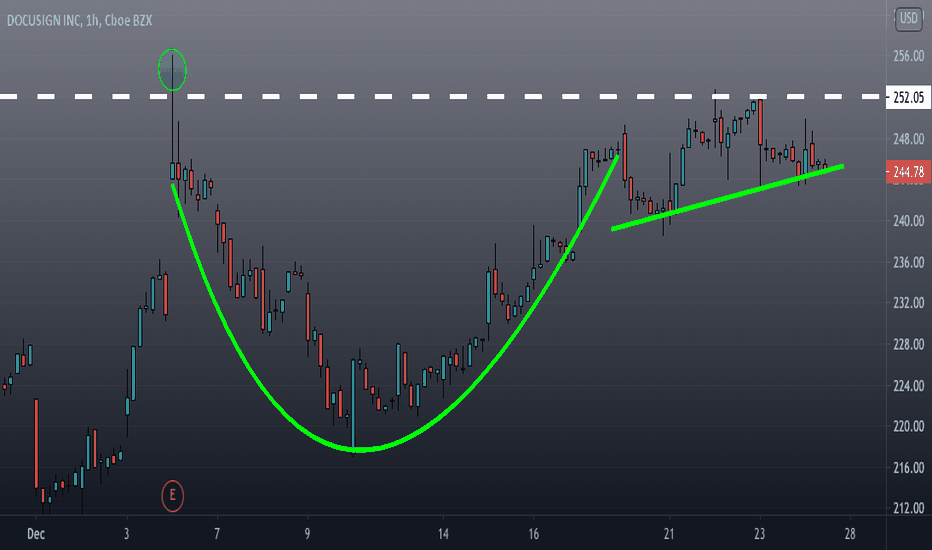Select the green rising trendline under the handle
Screen dimensions: 932x550
[x=728, y=197]
